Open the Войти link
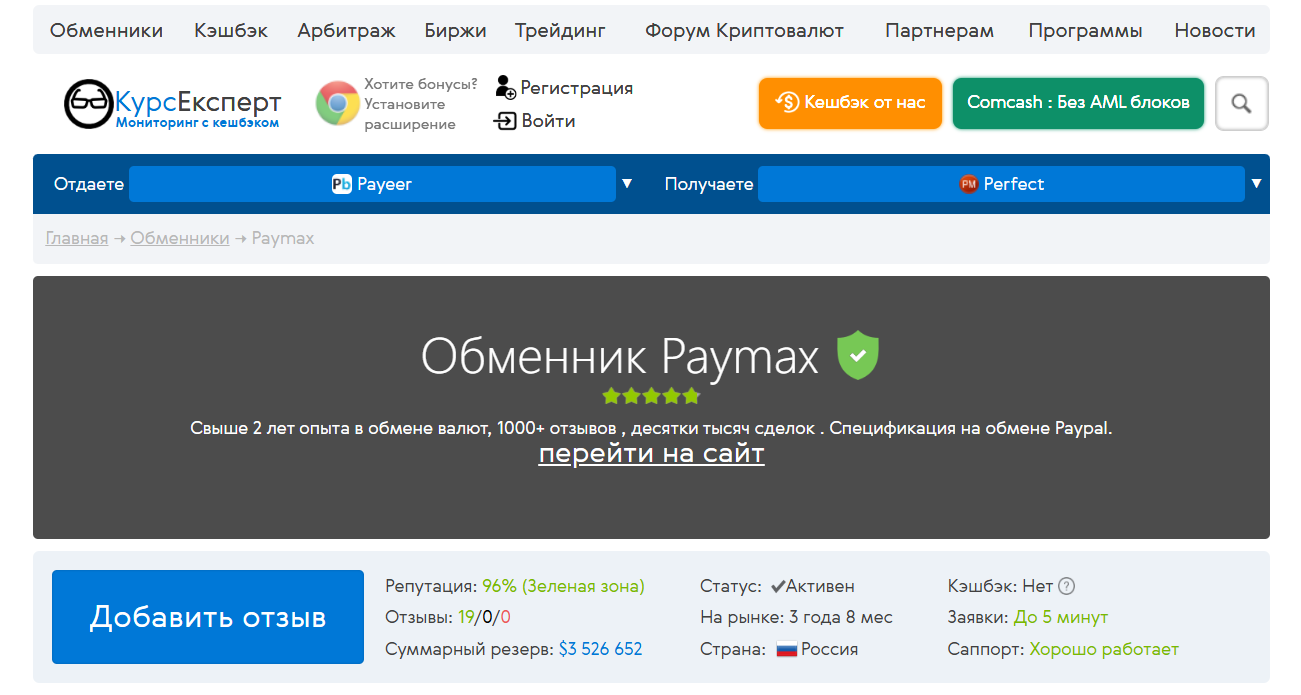Image resolution: width=1301 pixels, height=695 pixels. (x=548, y=121)
